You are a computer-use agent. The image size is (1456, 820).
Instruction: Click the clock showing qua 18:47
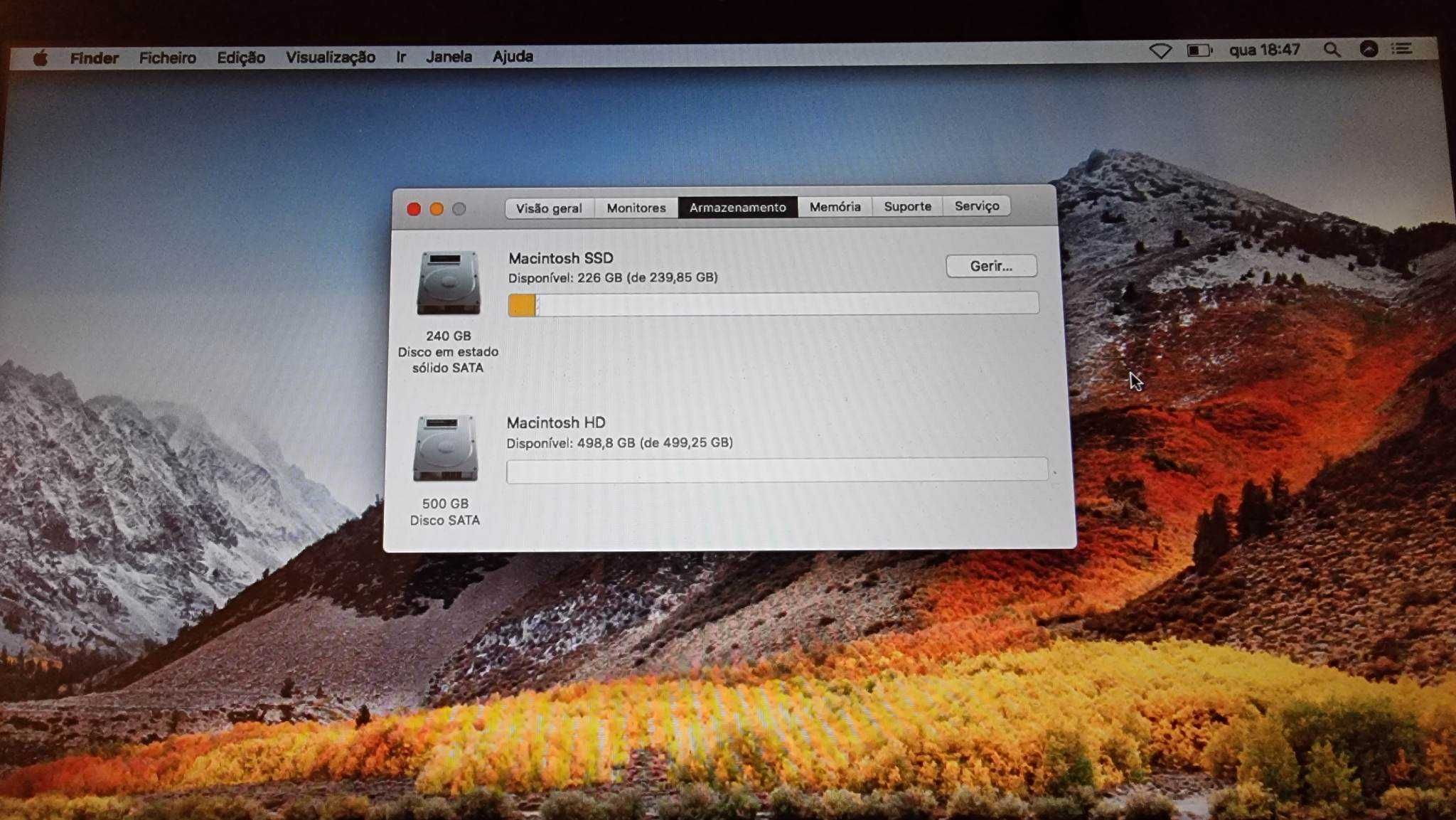pos(1265,50)
